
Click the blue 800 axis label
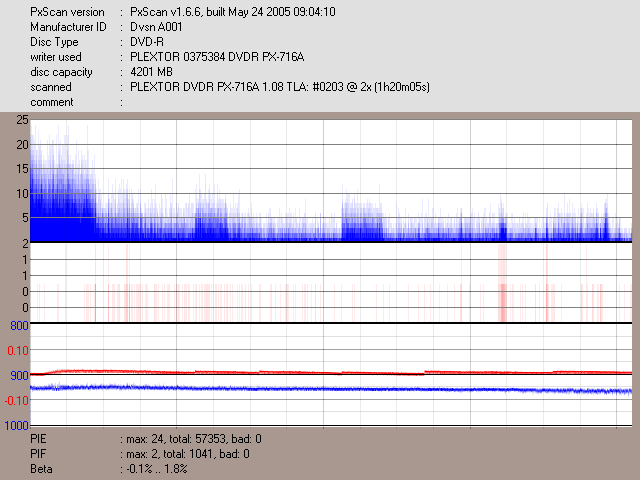tap(19, 326)
